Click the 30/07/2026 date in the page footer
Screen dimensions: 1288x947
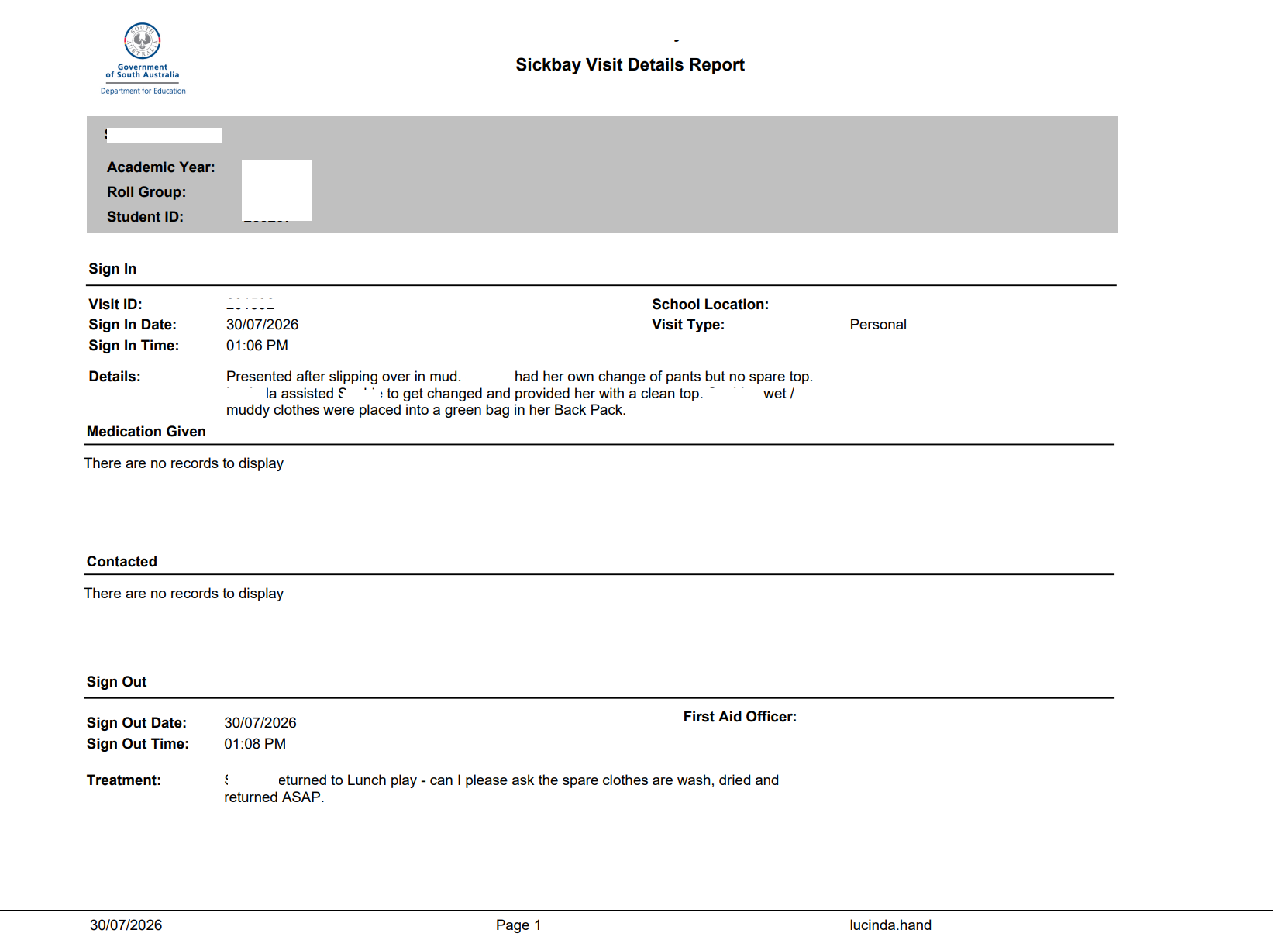[x=126, y=925]
